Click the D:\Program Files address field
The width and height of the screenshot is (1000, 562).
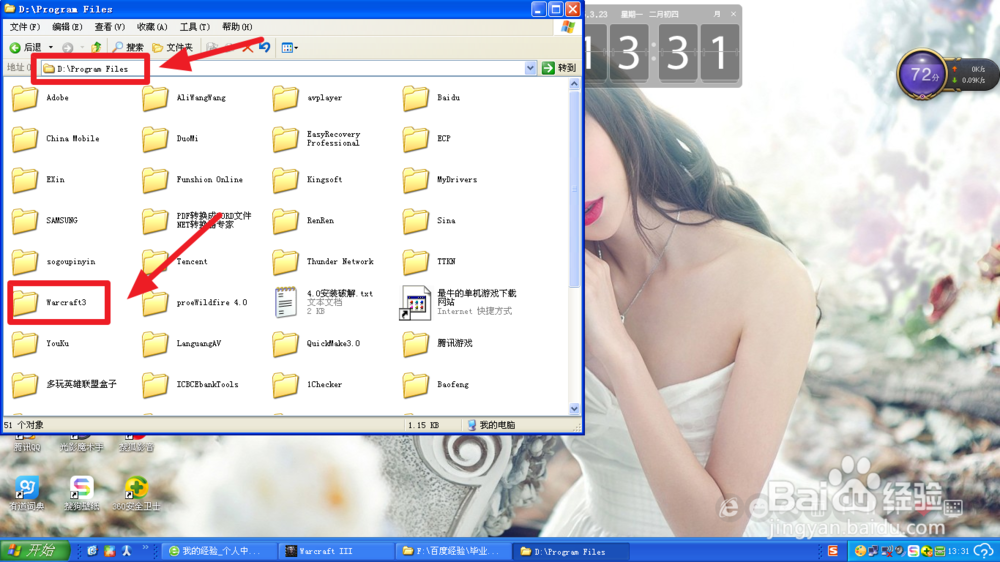pos(283,68)
